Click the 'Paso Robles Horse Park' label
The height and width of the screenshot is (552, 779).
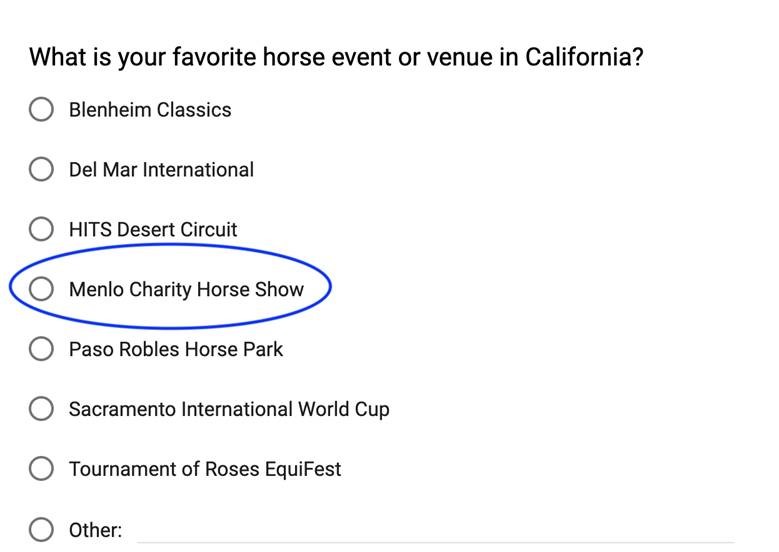[176, 349]
